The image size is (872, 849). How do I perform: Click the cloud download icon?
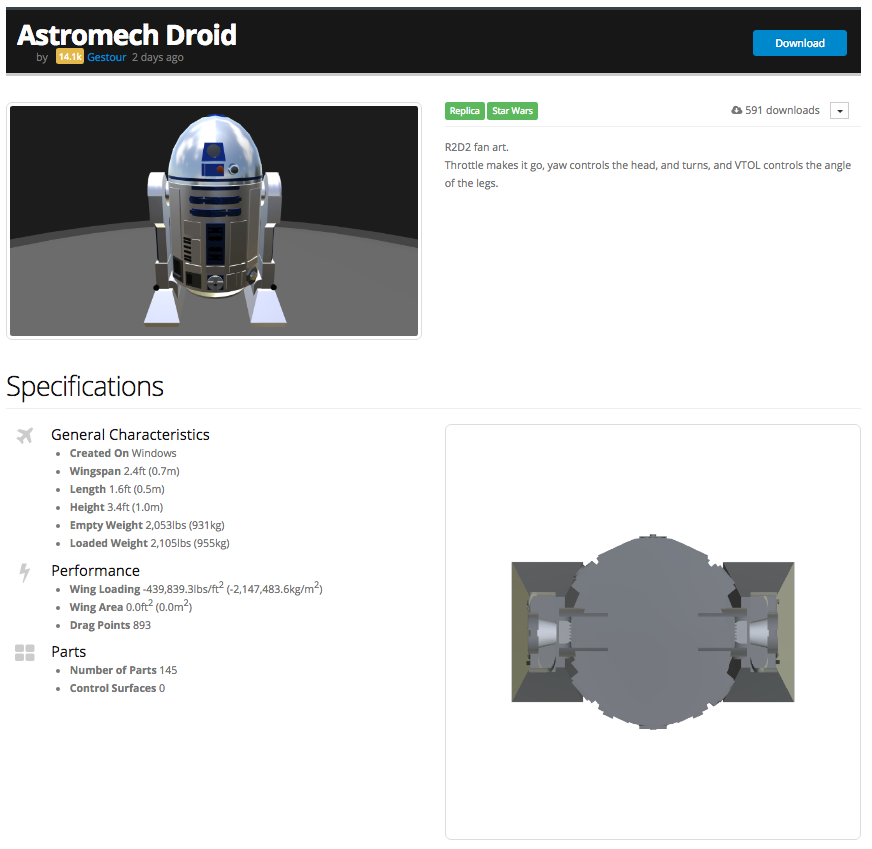[x=737, y=111]
